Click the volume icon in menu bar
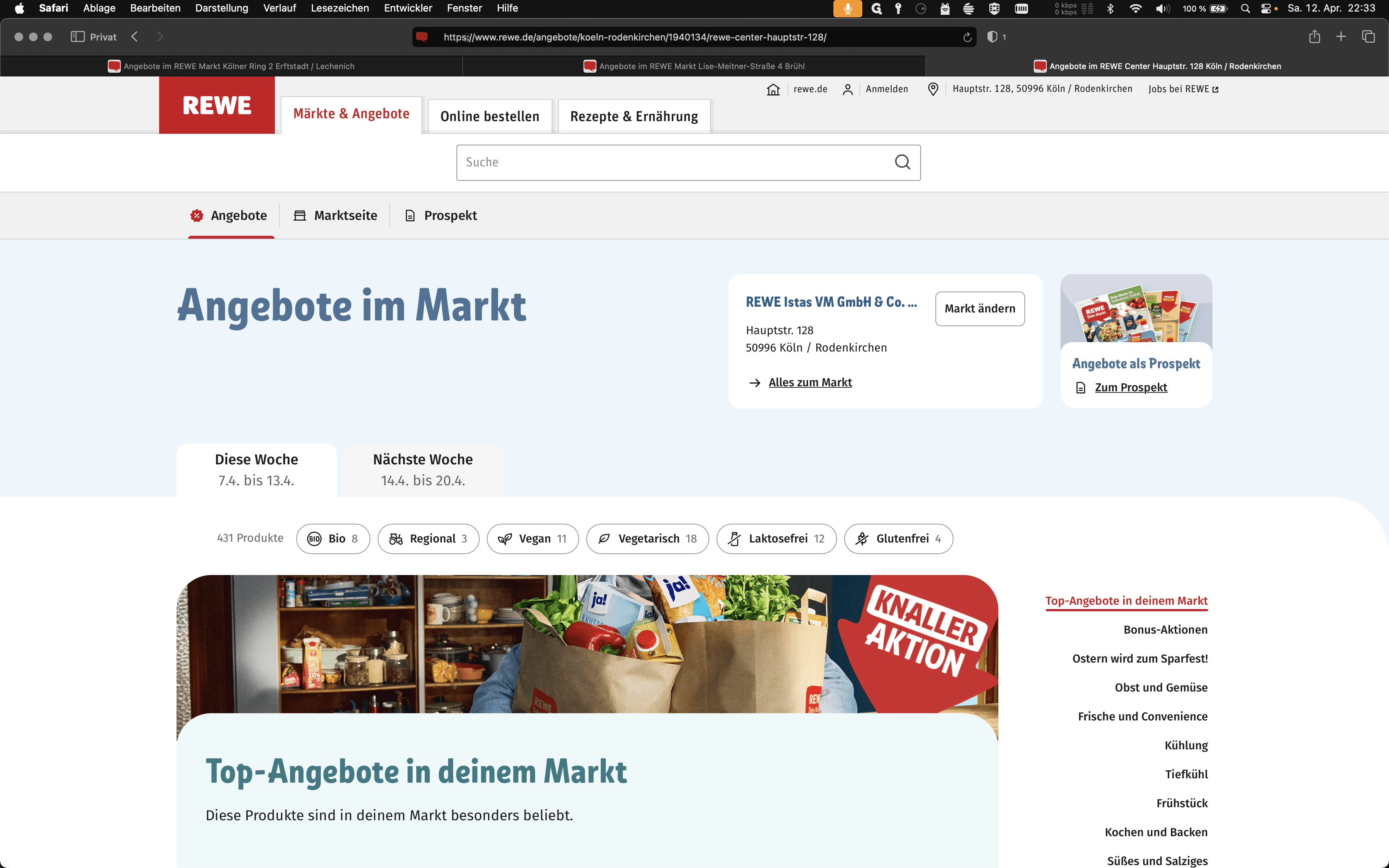 1162,8
